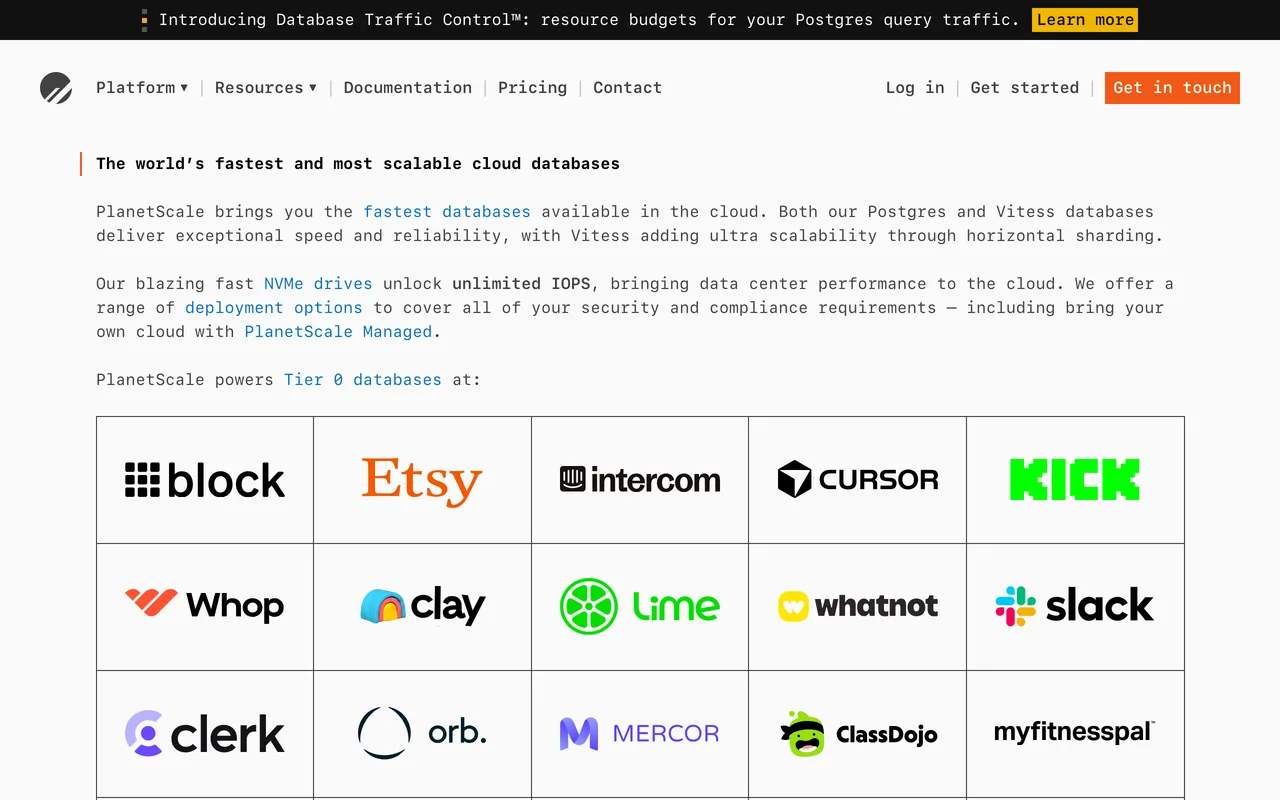
Task: Select the Slack logo tile
Action: tap(1075, 607)
